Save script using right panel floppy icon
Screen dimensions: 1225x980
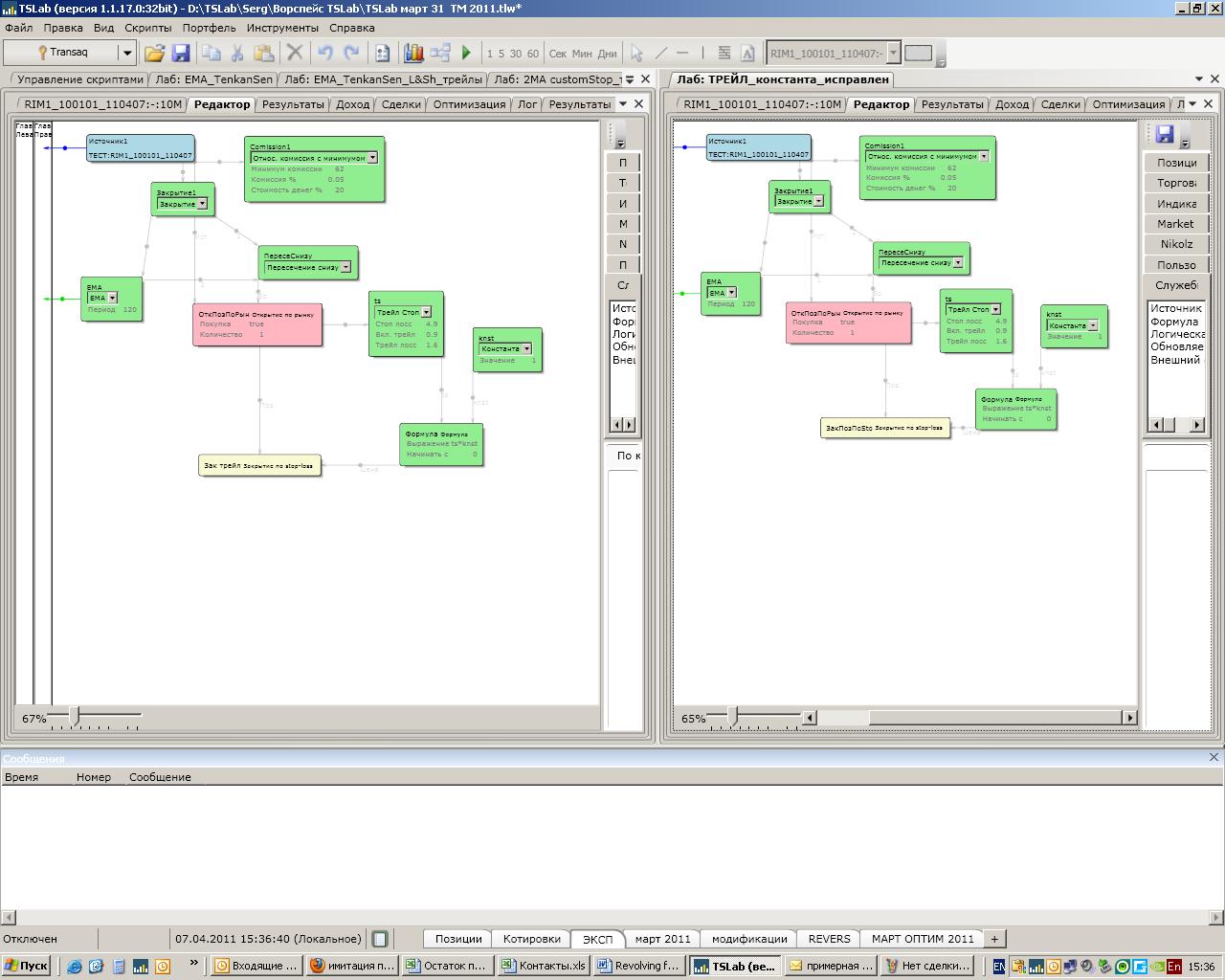pyautogui.click(x=1165, y=134)
